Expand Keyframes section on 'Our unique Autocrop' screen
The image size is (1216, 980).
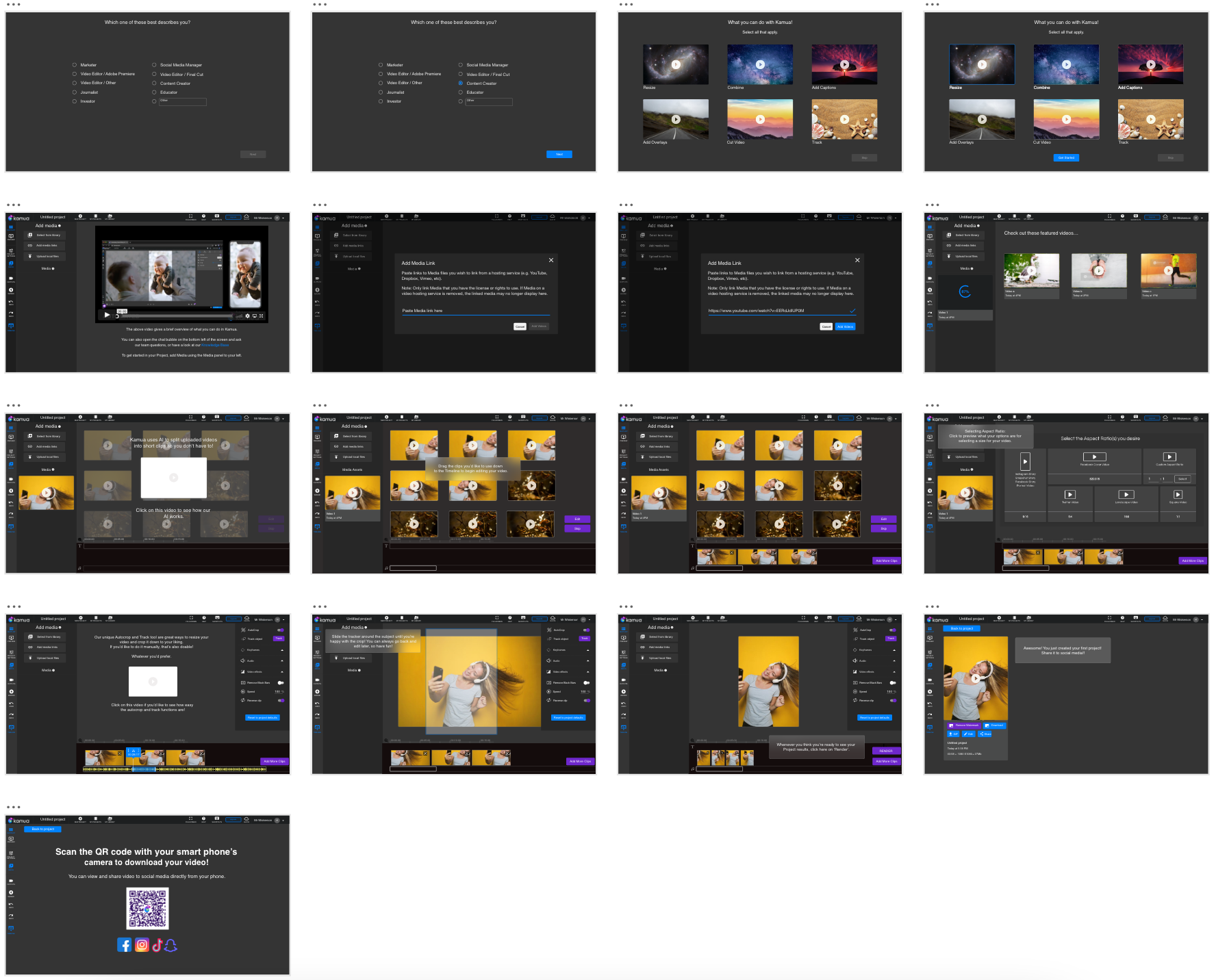pos(282,650)
